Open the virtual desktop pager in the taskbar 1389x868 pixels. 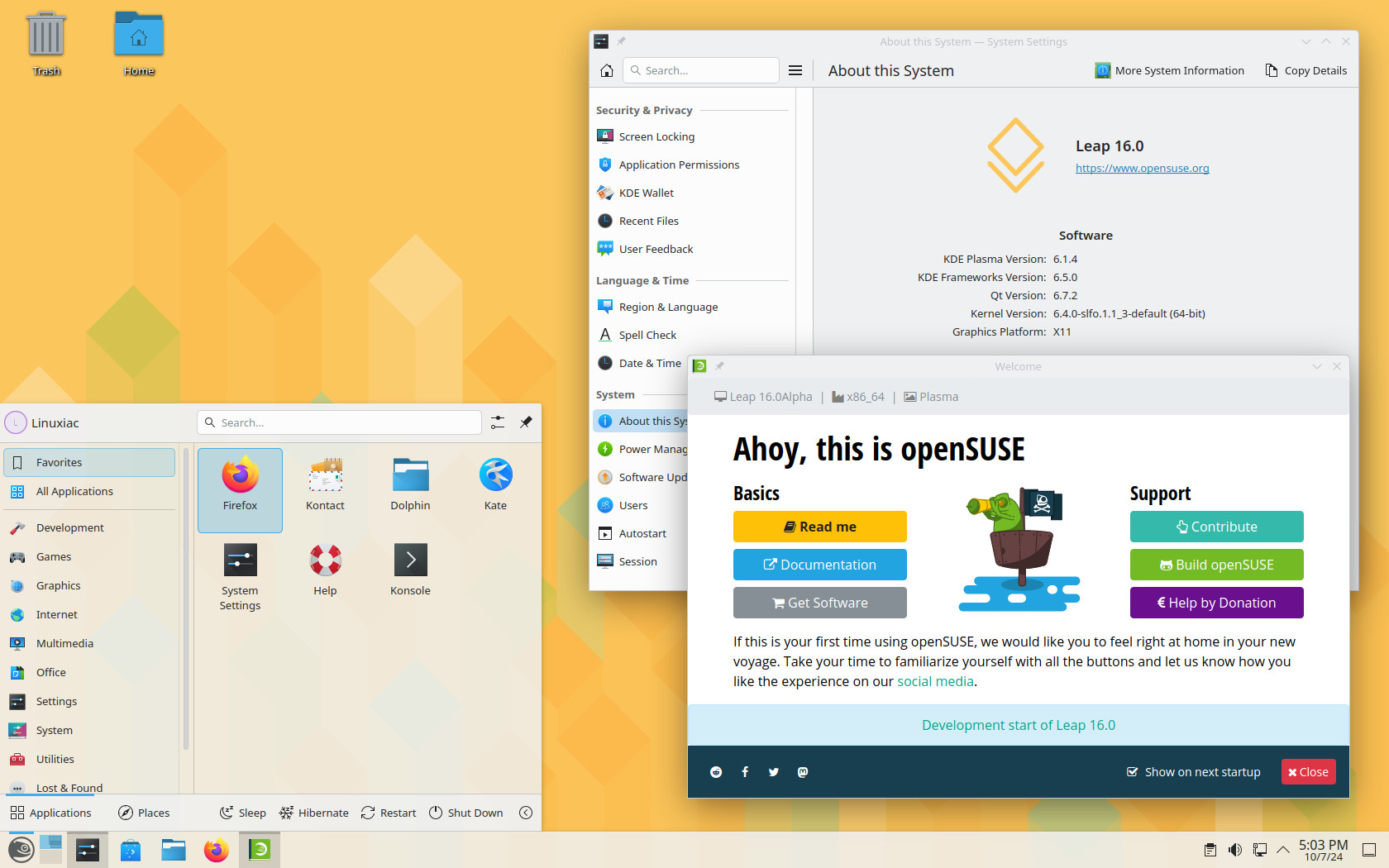pyautogui.click(x=50, y=850)
